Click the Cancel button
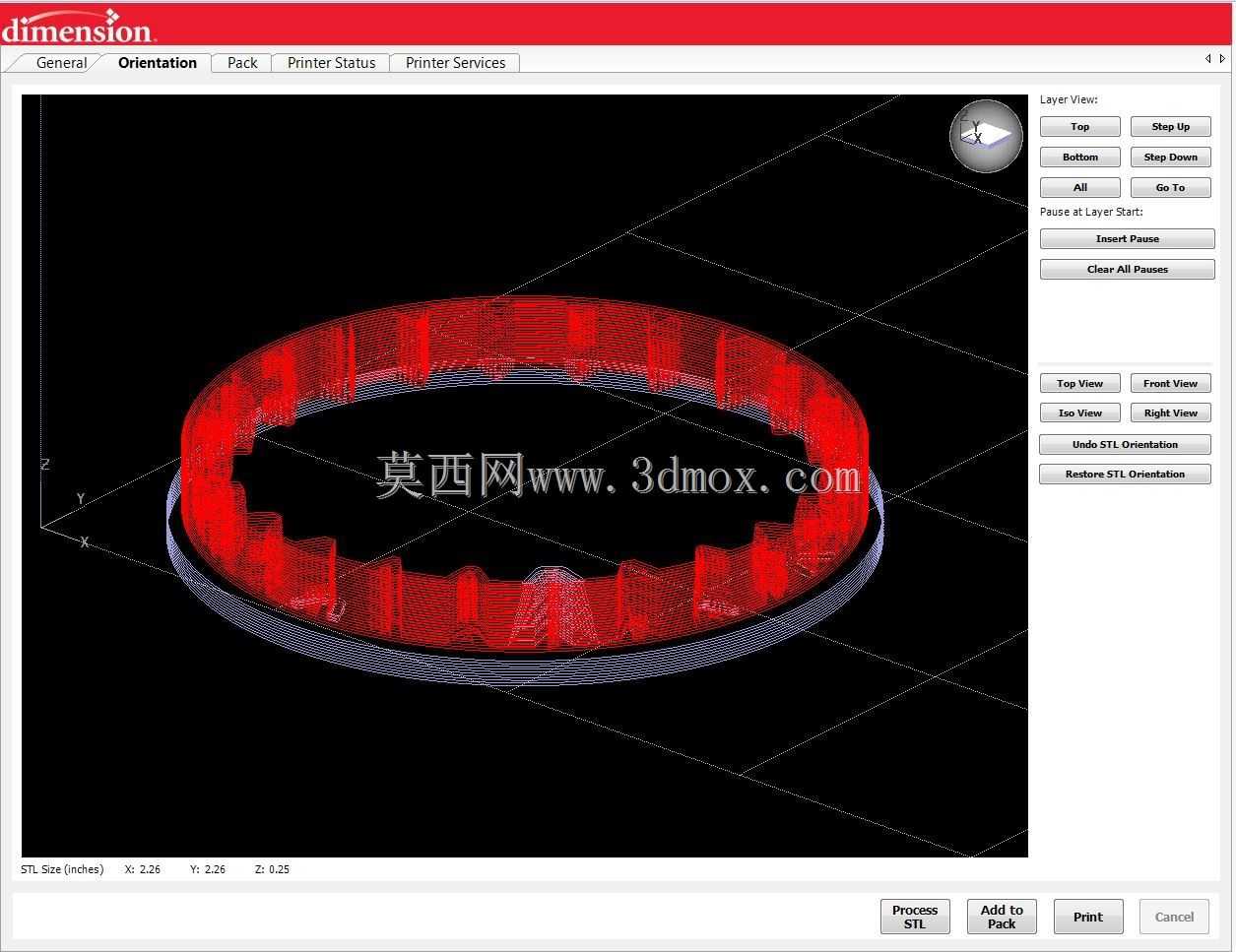This screenshot has width=1236, height=952. tap(1174, 917)
